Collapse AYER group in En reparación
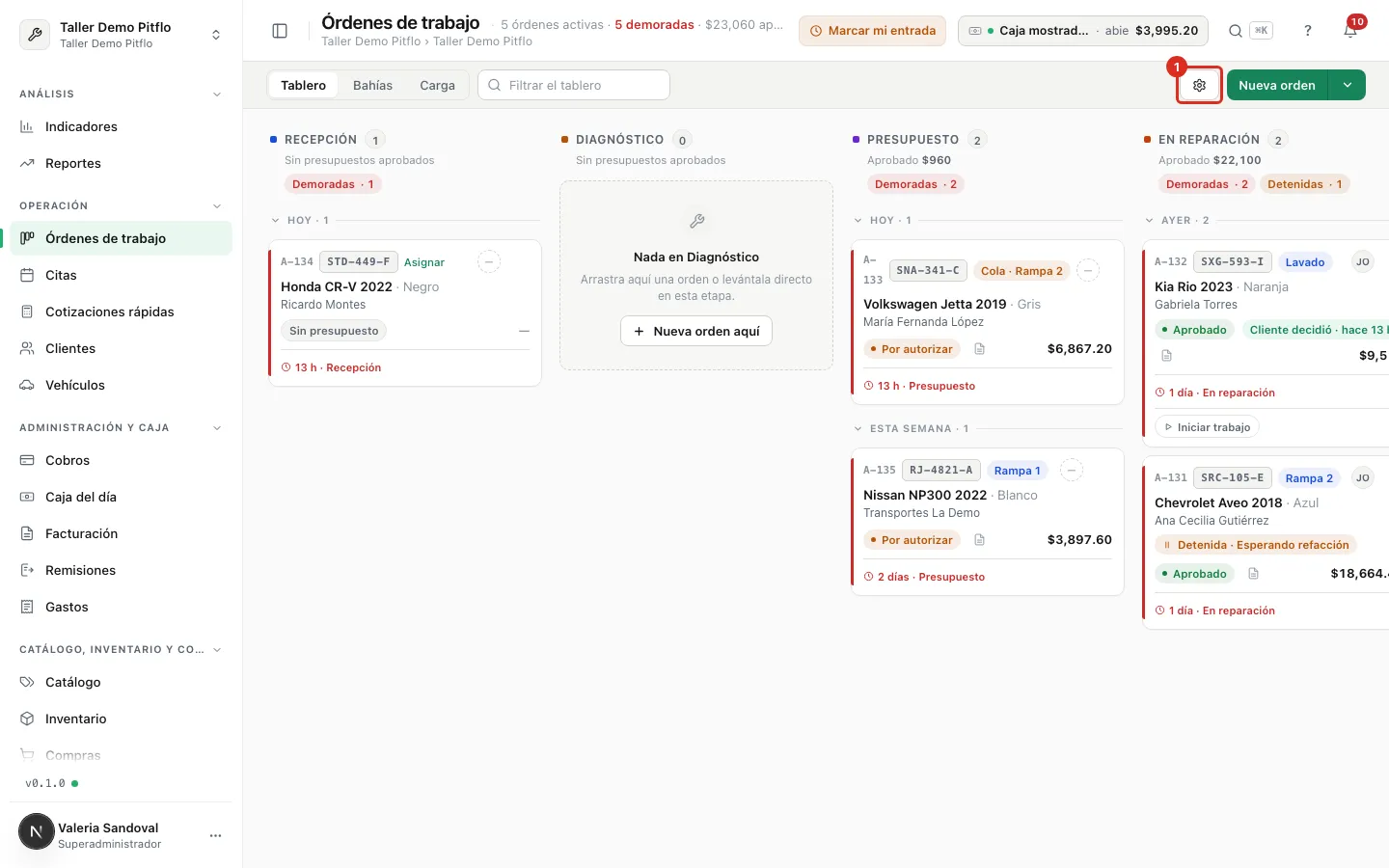 1150,221
